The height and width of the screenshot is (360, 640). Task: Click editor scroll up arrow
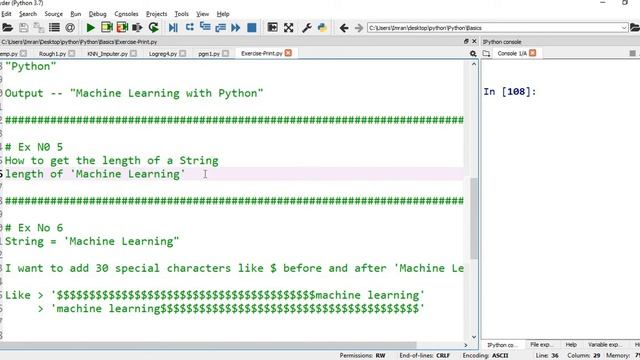(x=474, y=64)
